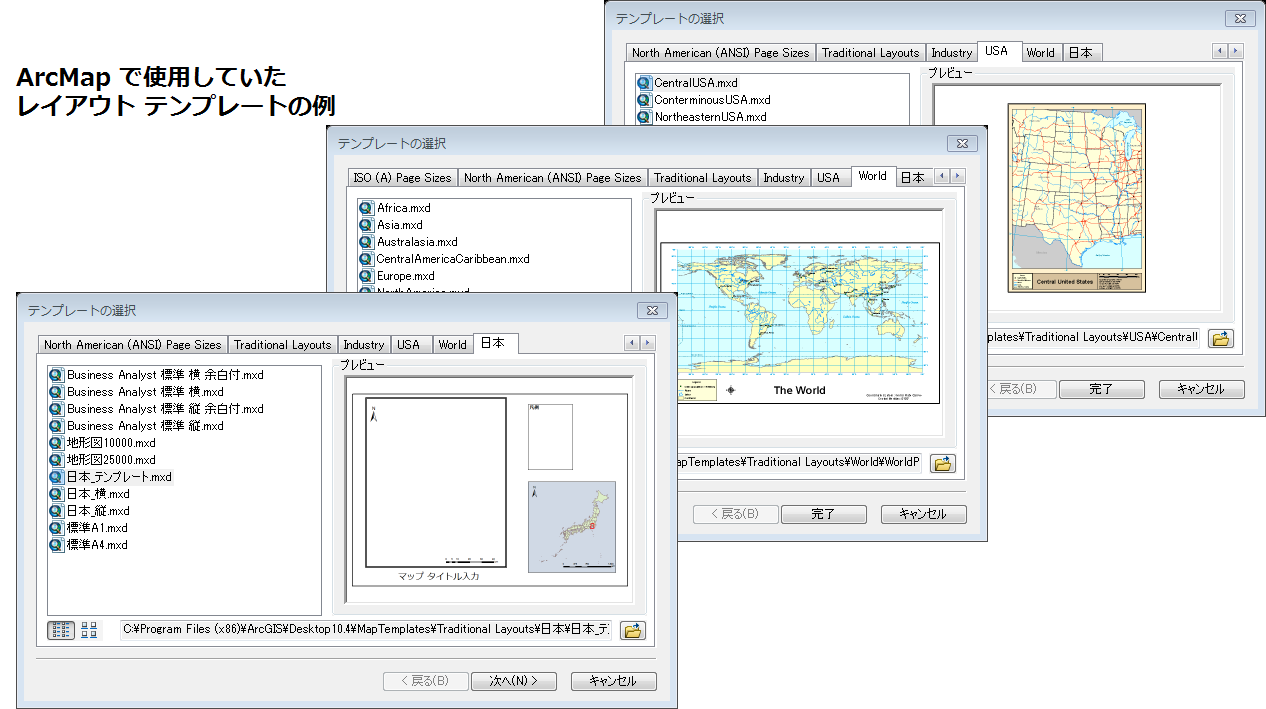Select ConterminousUSA.mxd in the USA dialog
Screen dimensions: 1266x709
pos(712,100)
